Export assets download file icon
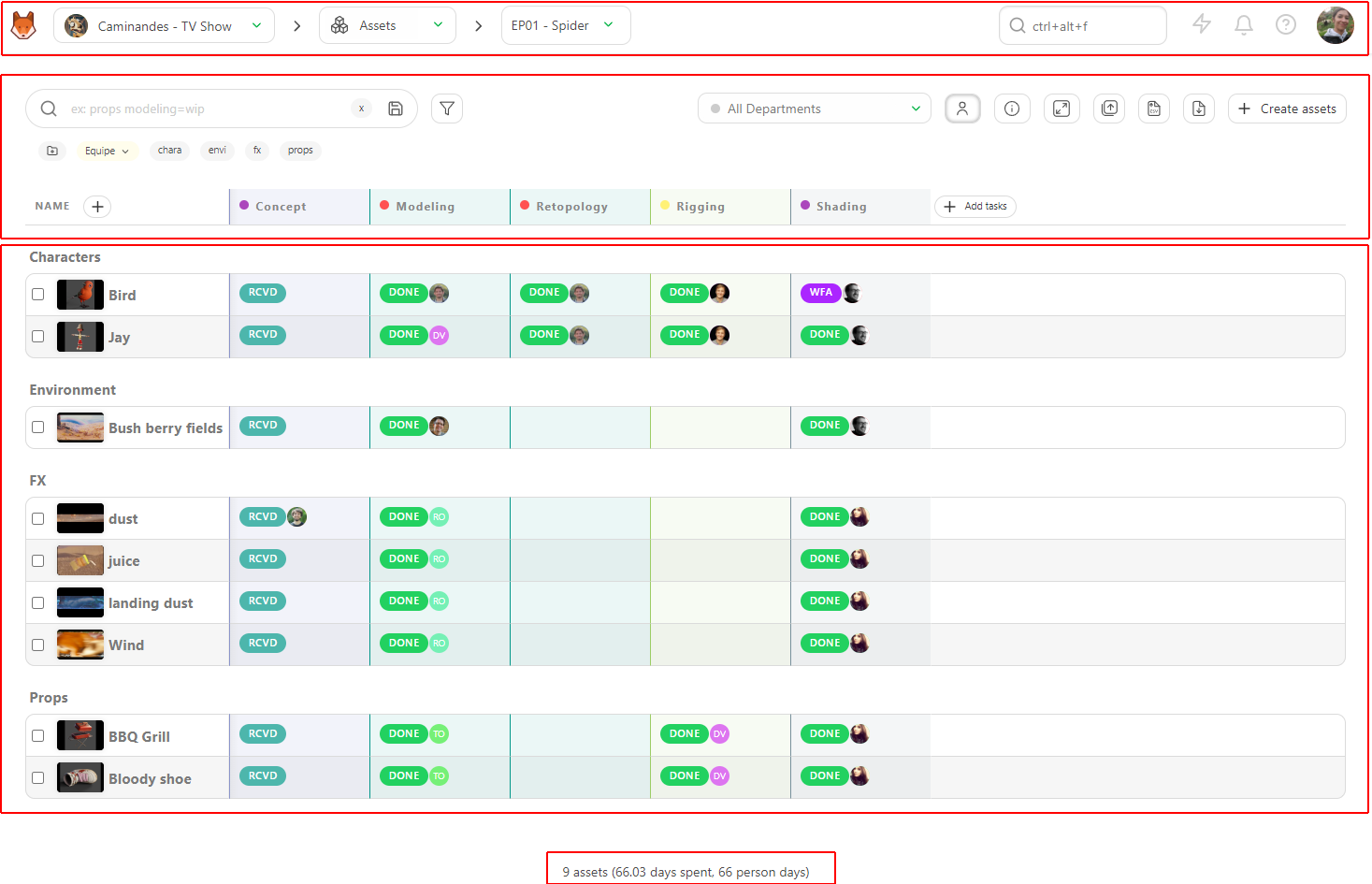 pyautogui.click(x=1199, y=109)
